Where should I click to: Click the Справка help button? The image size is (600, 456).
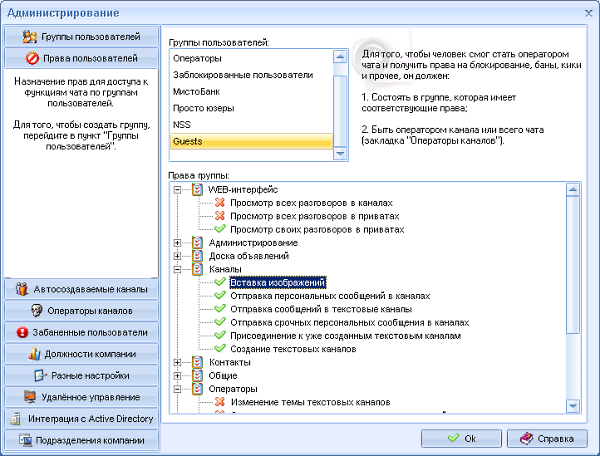click(x=548, y=438)
